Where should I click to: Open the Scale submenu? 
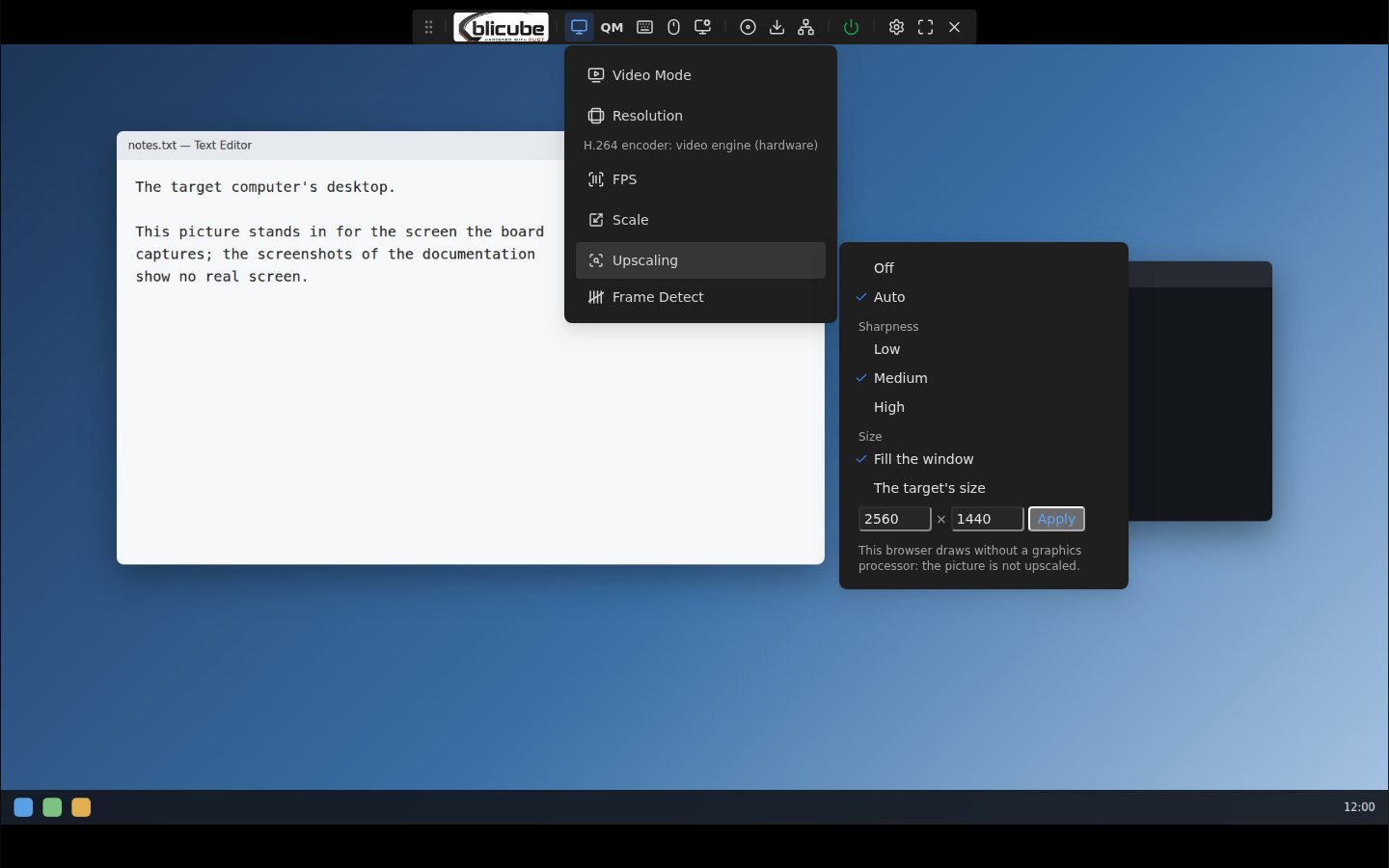(700, 220)
